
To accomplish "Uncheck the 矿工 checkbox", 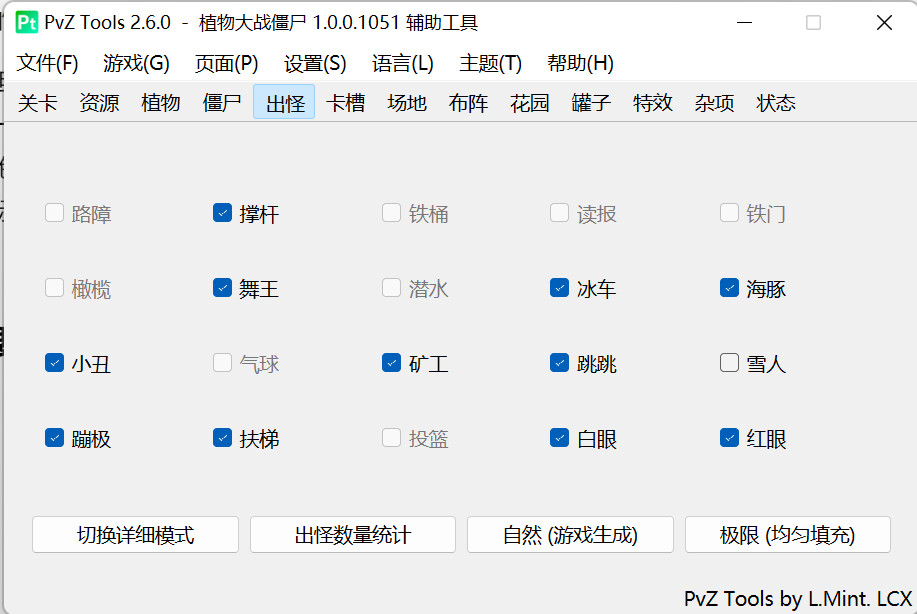I will pyautogui.click(x=391, y=363).
